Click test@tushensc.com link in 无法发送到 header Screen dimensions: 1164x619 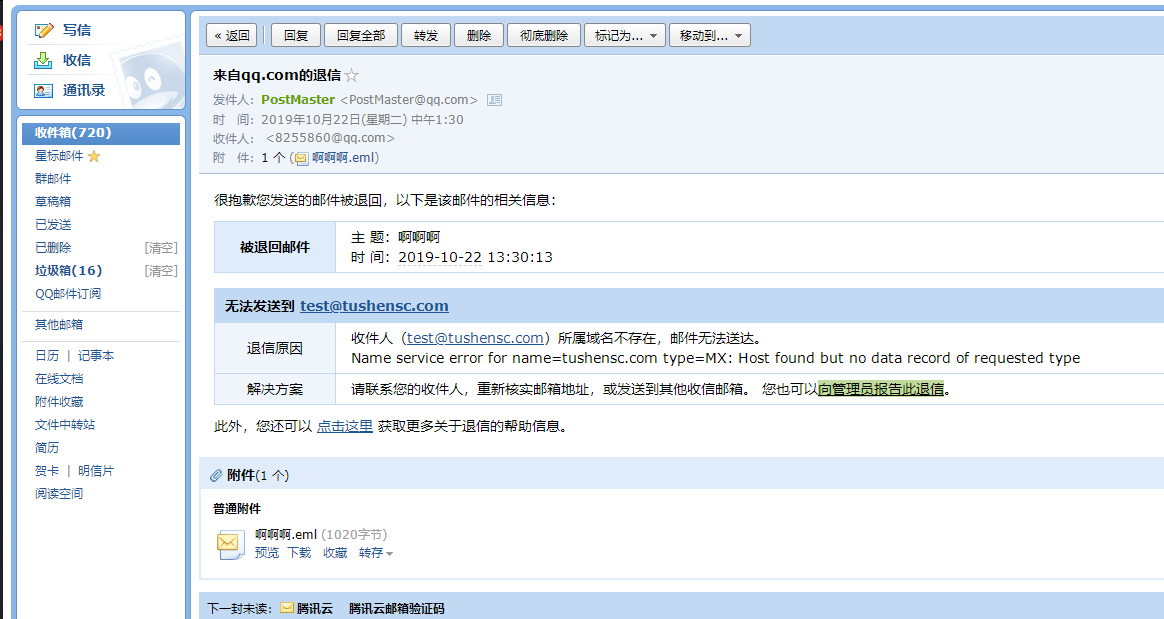tap(374, 306)
